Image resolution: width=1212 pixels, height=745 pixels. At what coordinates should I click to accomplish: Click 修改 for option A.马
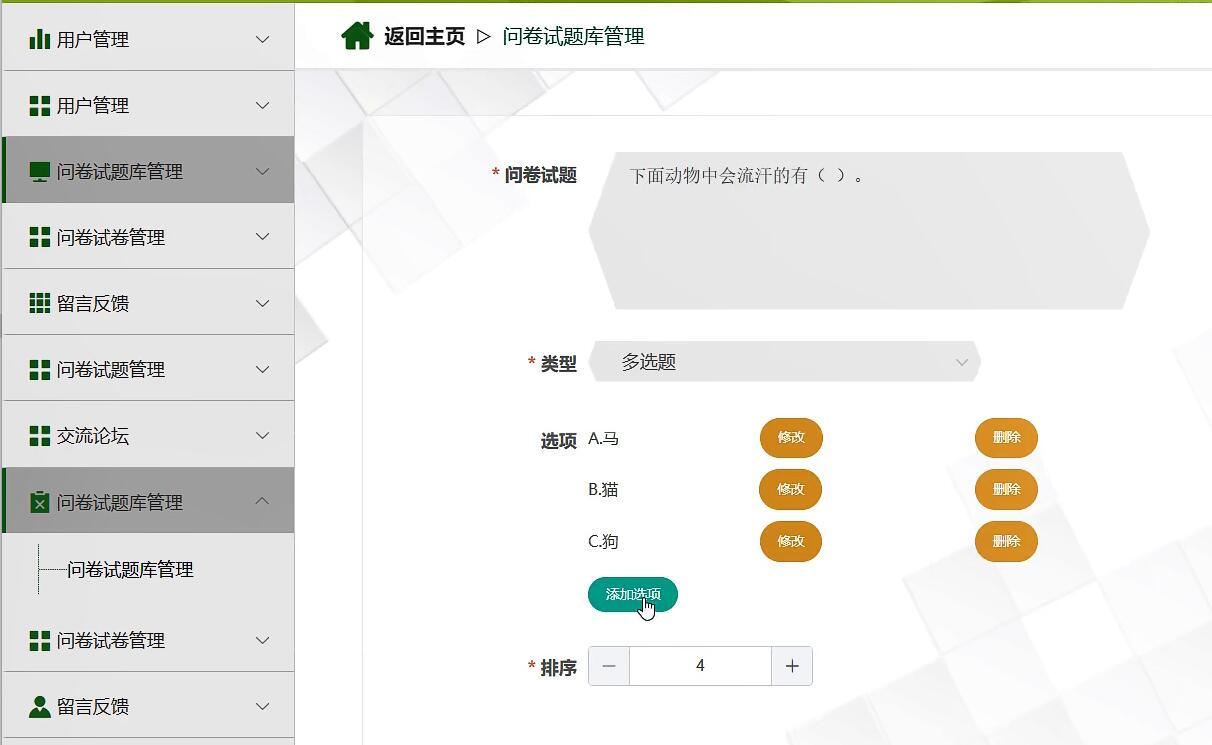click(x=790, y=437)
